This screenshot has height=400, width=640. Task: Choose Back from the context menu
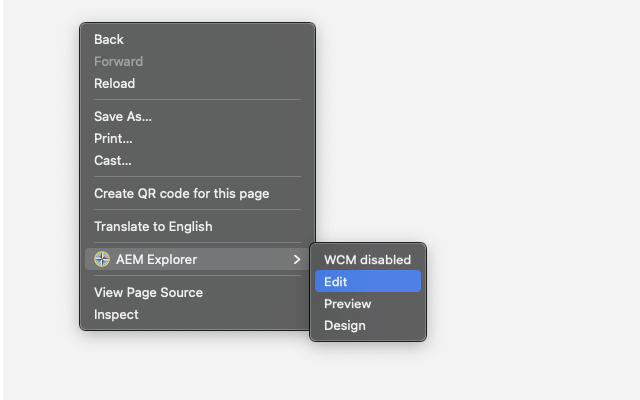(197, 40)
